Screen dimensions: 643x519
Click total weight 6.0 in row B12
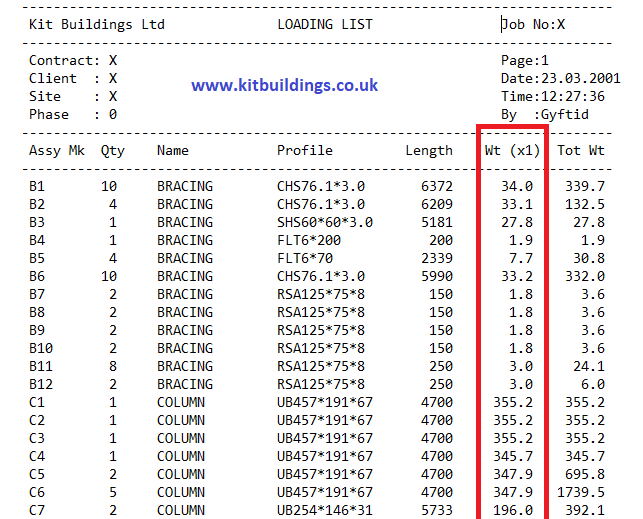coord(593,384)
